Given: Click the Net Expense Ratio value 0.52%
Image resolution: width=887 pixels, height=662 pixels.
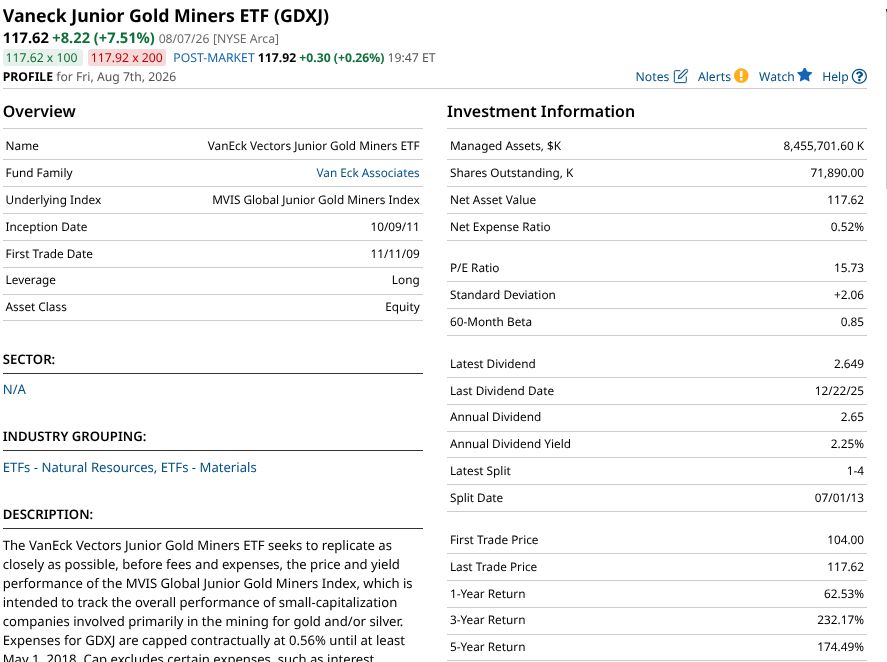Looking at the screenshot, I should click(x=847, y=227).
